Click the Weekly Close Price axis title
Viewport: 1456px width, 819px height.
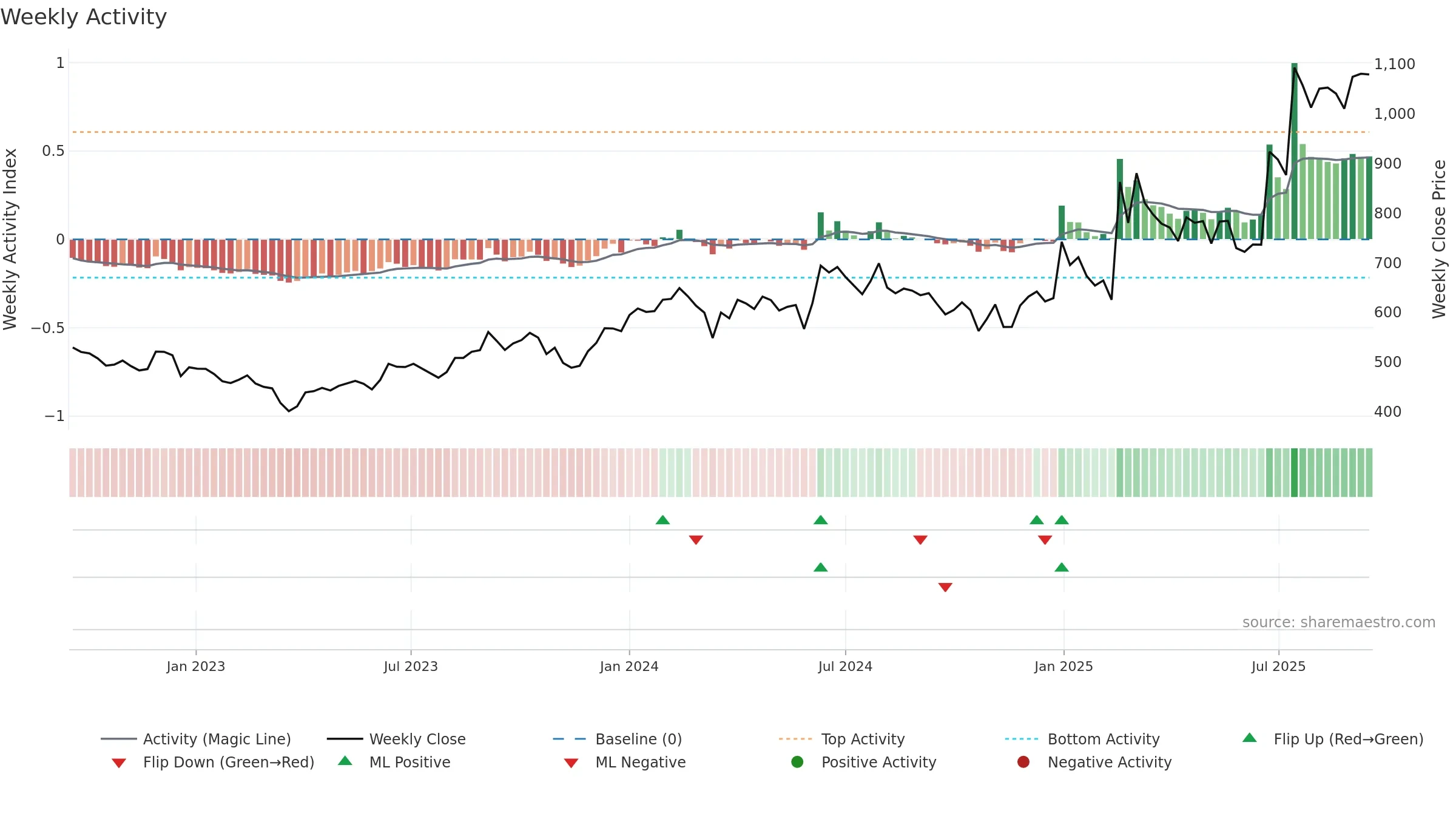(1439, 239)
